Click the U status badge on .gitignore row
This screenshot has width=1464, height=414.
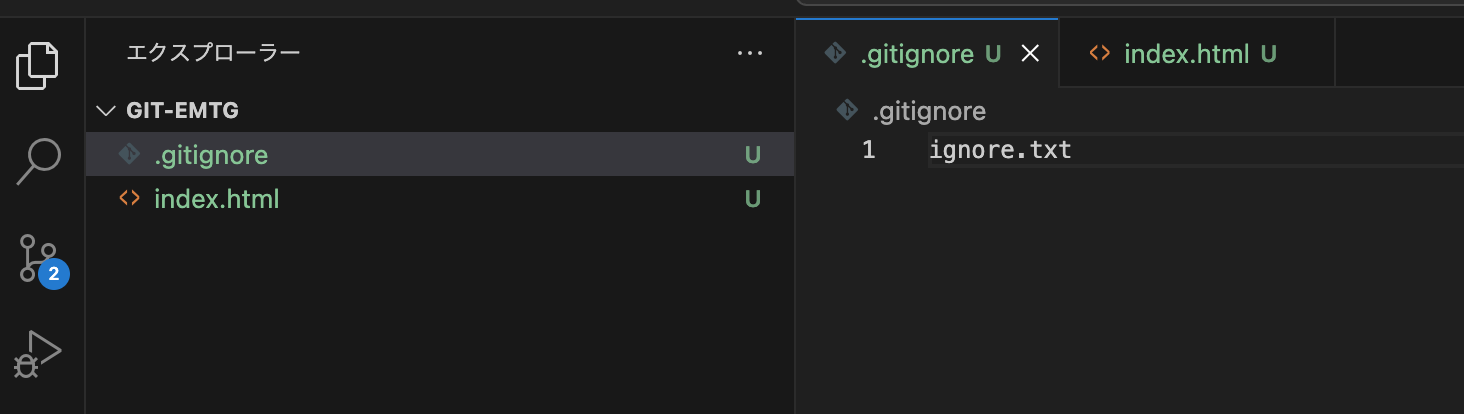click(753, 155)
